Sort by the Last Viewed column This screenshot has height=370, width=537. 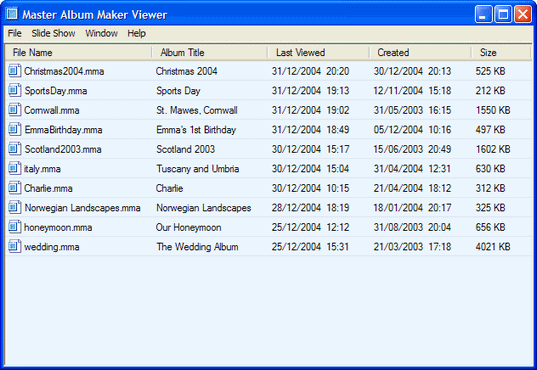point(319,52)
